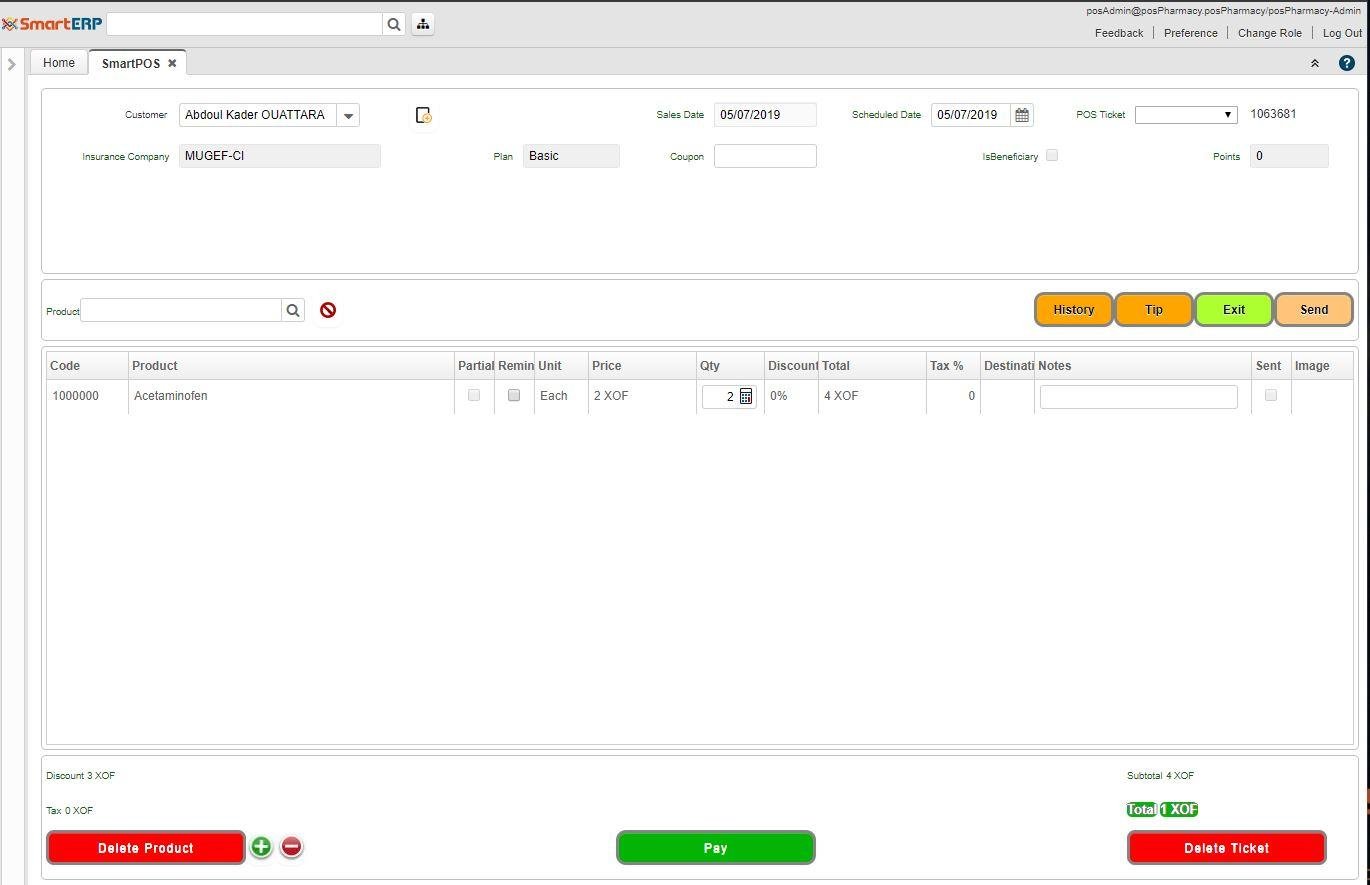
Task: Click the Subtotal 4 XOF text
Action: 1160,776
